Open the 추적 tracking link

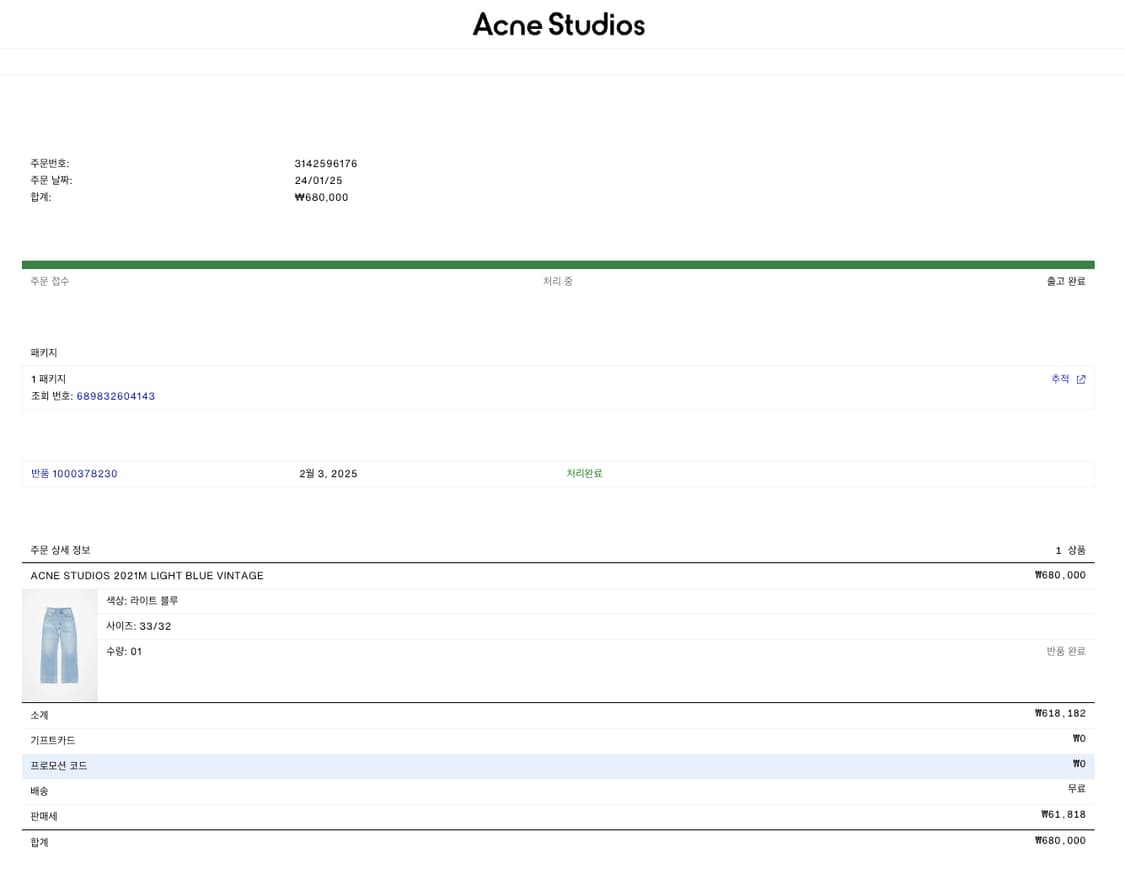point(1060,379)
